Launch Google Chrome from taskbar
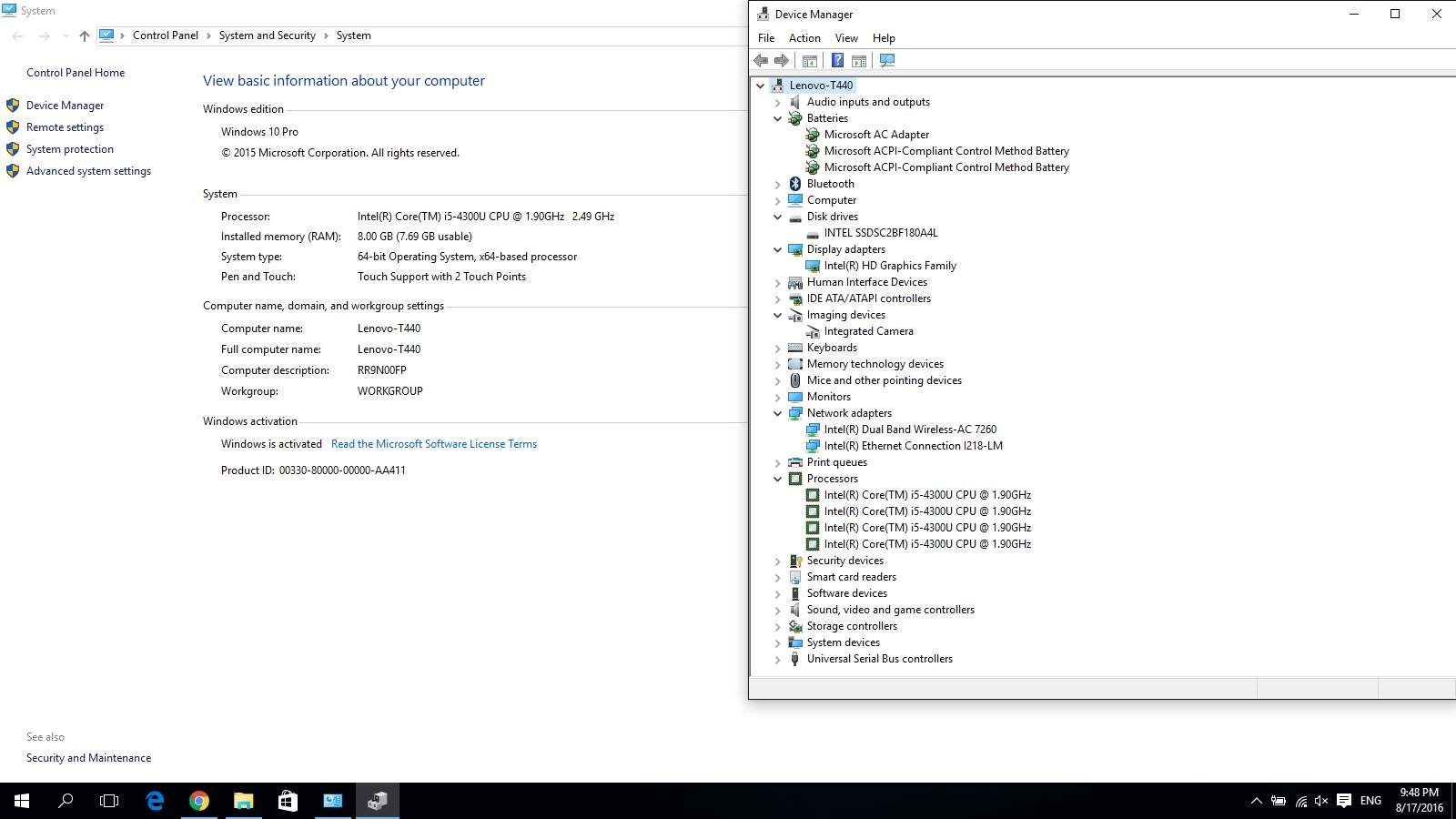The height and width of the screenshot is (819, 1456). pyautogui.click(x=199, y=801)
